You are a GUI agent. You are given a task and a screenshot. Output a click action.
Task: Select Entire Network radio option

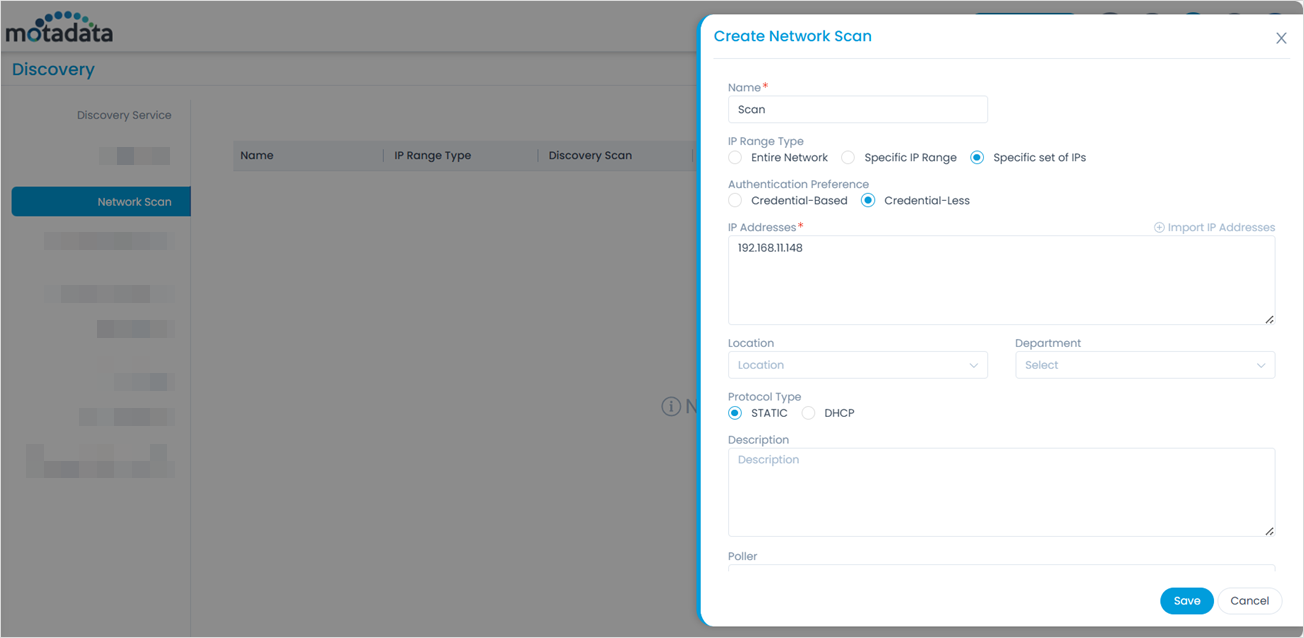735,158
